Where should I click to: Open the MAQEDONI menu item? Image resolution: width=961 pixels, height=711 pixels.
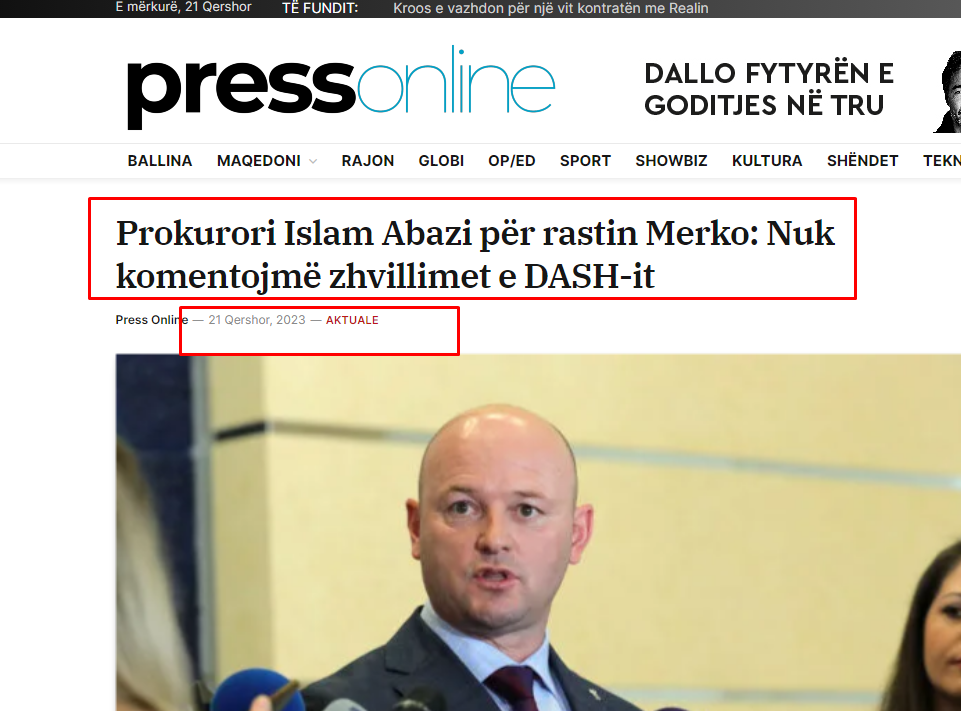pos(259,161)
